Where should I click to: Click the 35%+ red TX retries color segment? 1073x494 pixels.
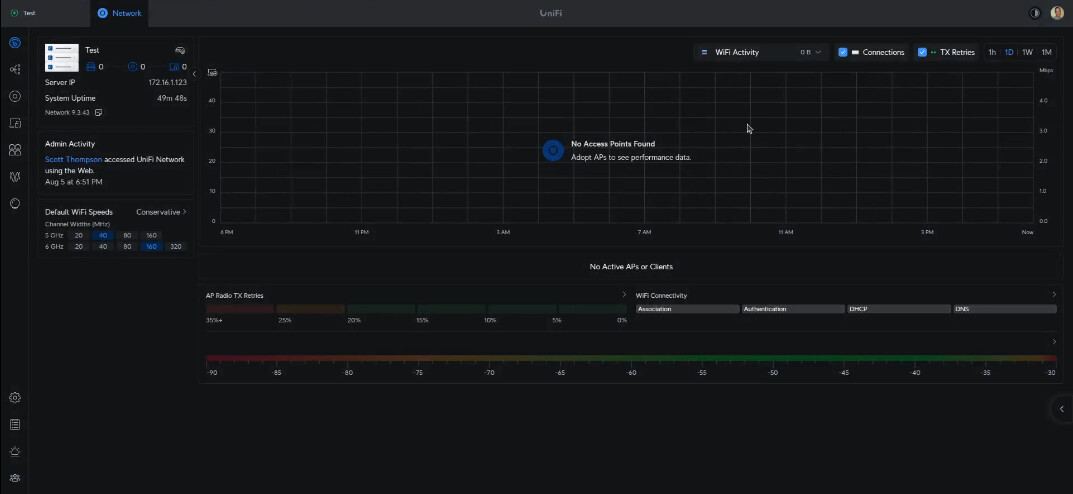240,309
